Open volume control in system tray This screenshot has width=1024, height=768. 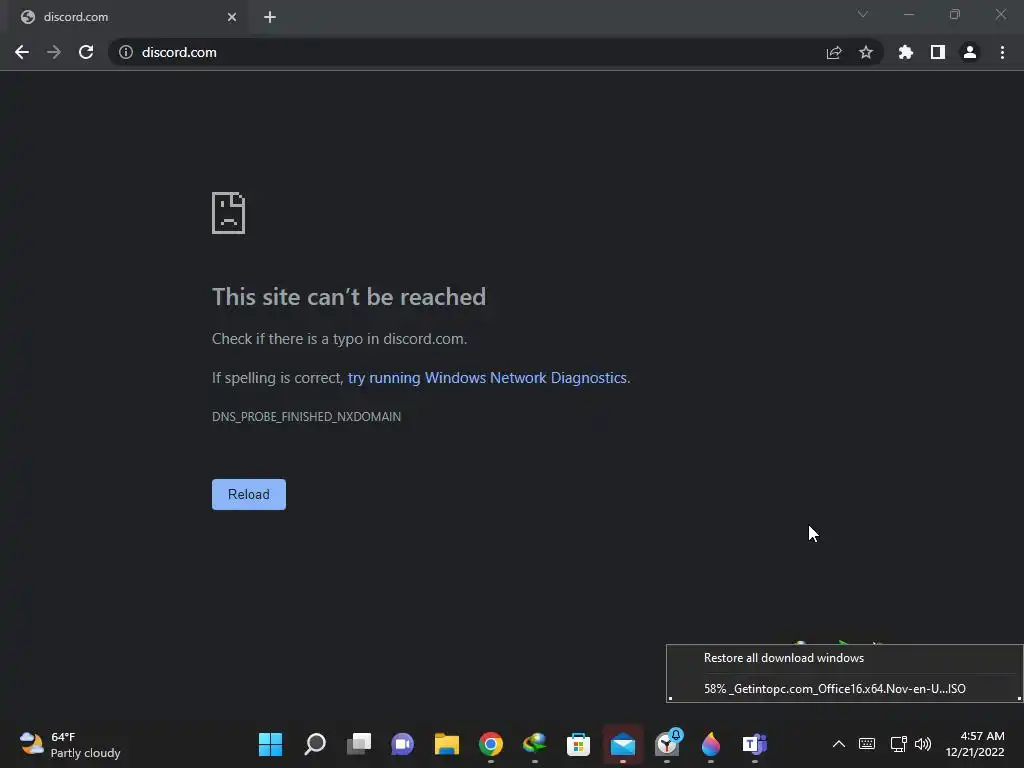pos(923,744)
